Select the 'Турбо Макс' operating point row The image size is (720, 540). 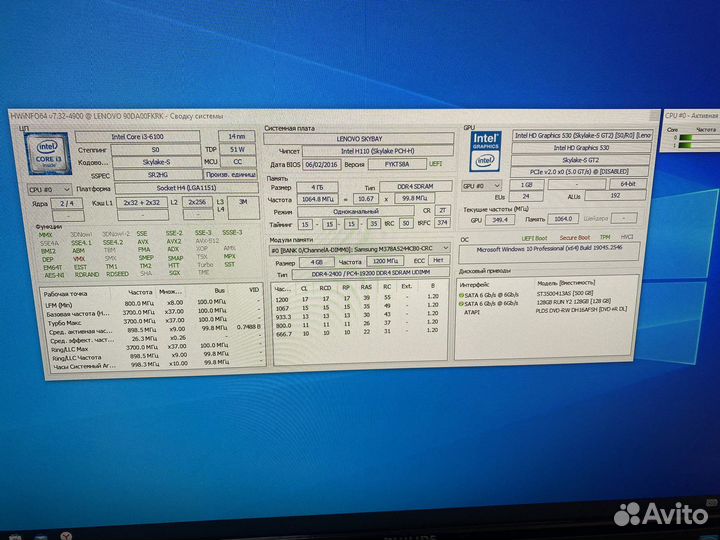[x=152, y=322]
